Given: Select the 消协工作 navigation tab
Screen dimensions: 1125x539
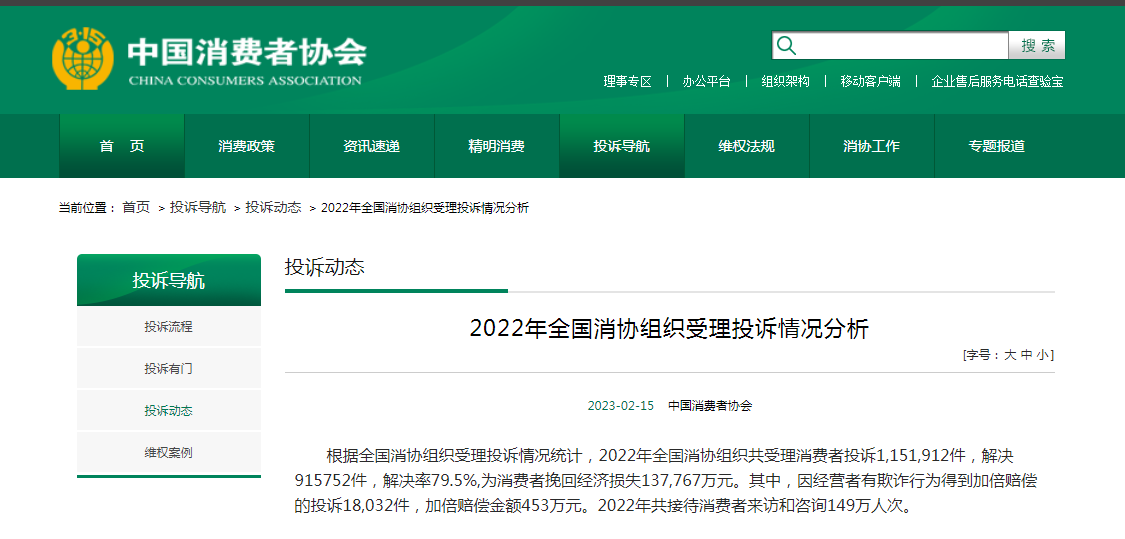Looking at the screenshot, I should click(871, 146).
